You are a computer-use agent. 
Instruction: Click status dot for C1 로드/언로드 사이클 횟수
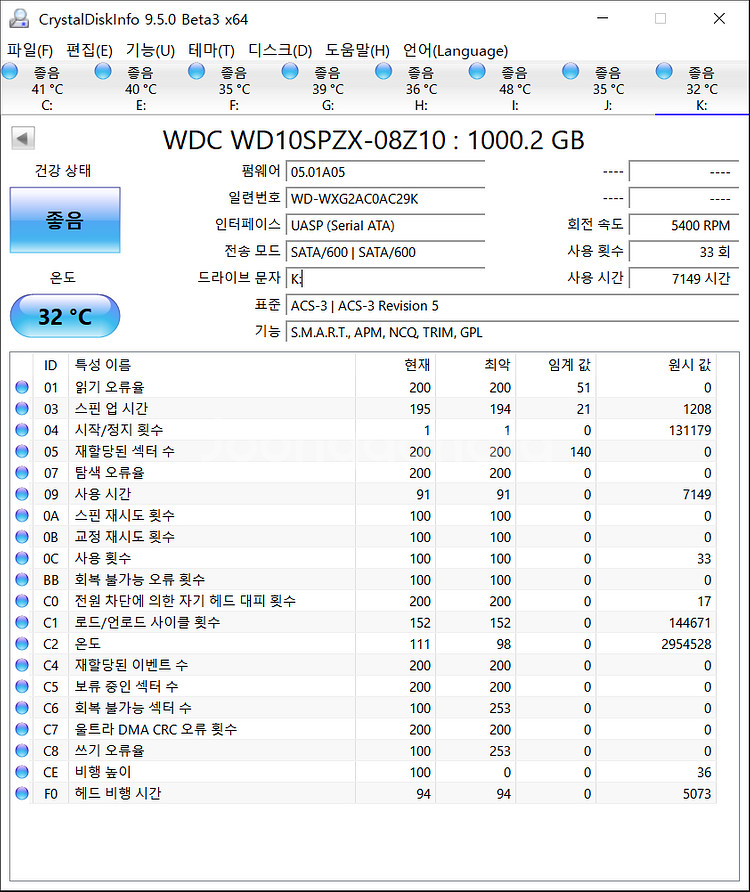pos(22,622)
